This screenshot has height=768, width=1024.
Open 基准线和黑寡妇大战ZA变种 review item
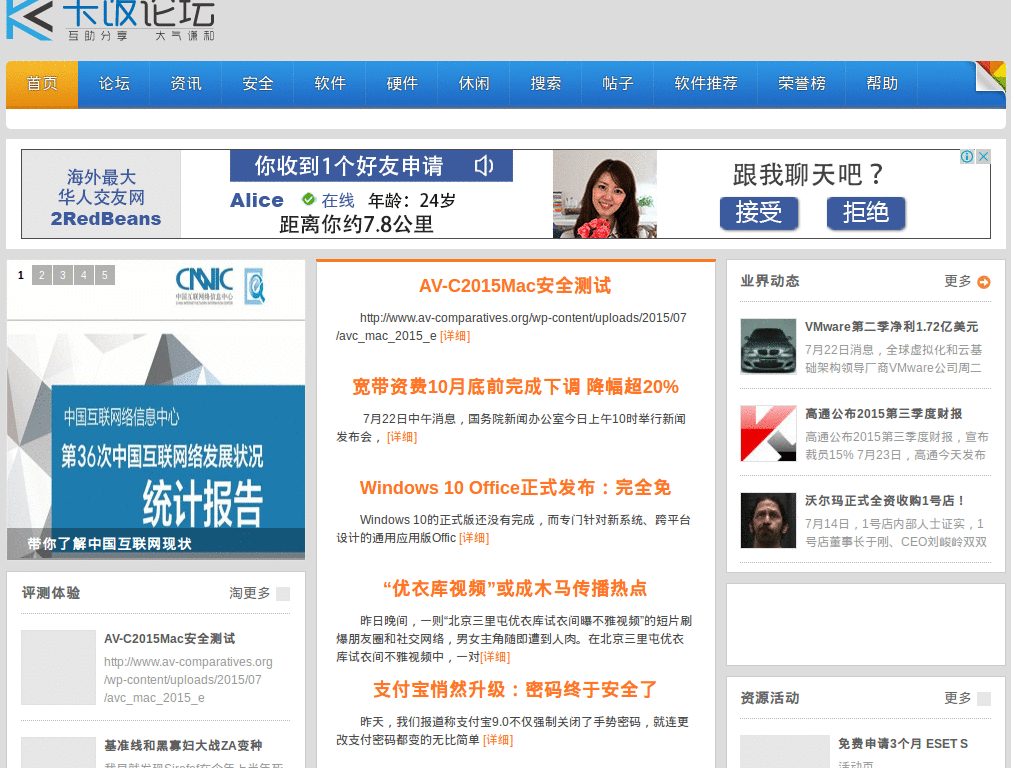[x=183, y=746]
